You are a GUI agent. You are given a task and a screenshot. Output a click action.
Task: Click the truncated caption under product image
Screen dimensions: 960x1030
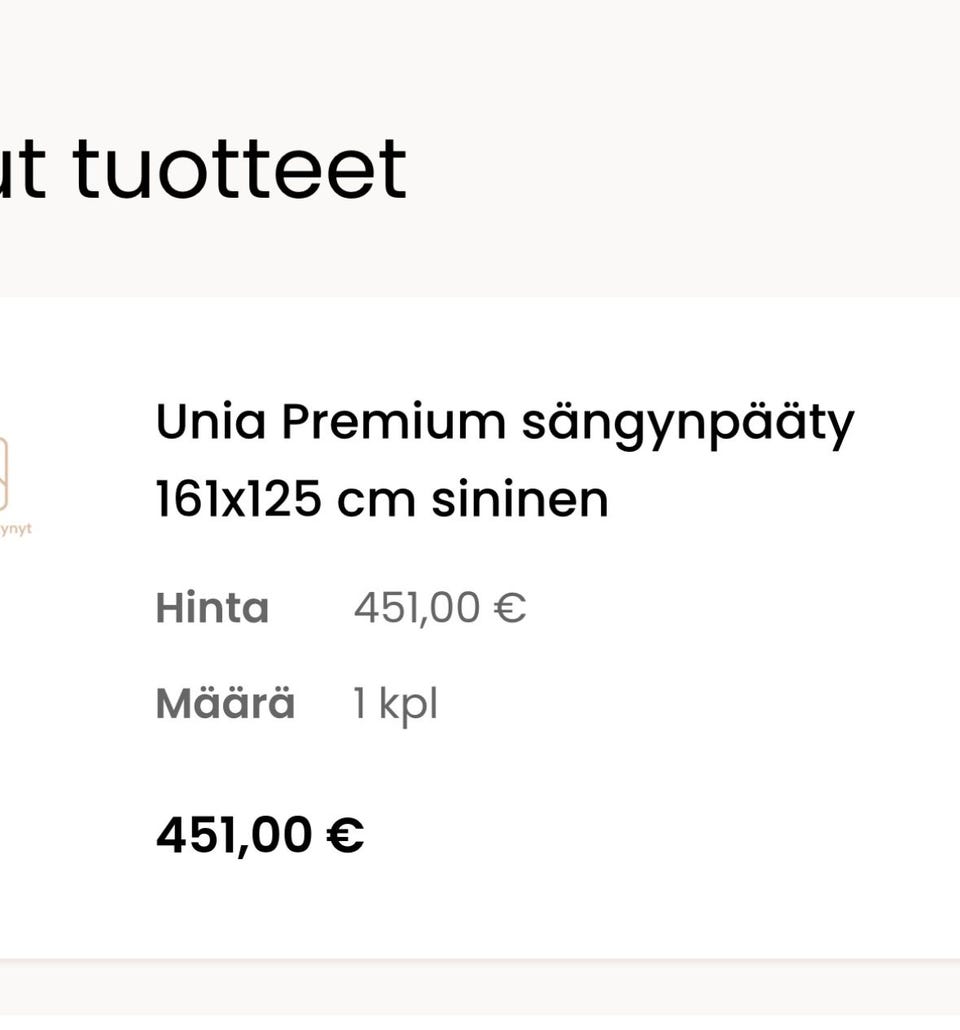point(16,528)
